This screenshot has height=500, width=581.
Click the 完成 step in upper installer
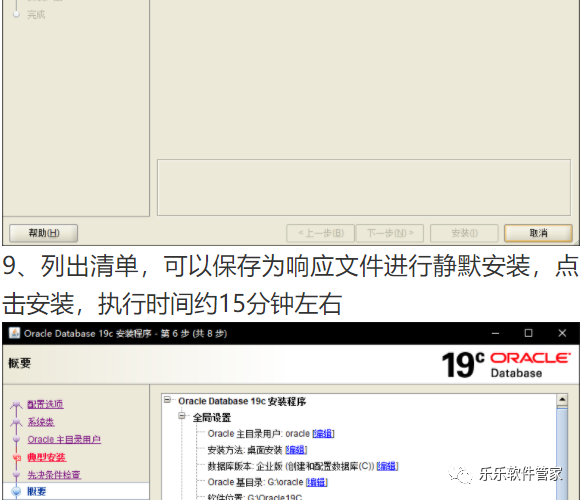click(x=36, y=15)
